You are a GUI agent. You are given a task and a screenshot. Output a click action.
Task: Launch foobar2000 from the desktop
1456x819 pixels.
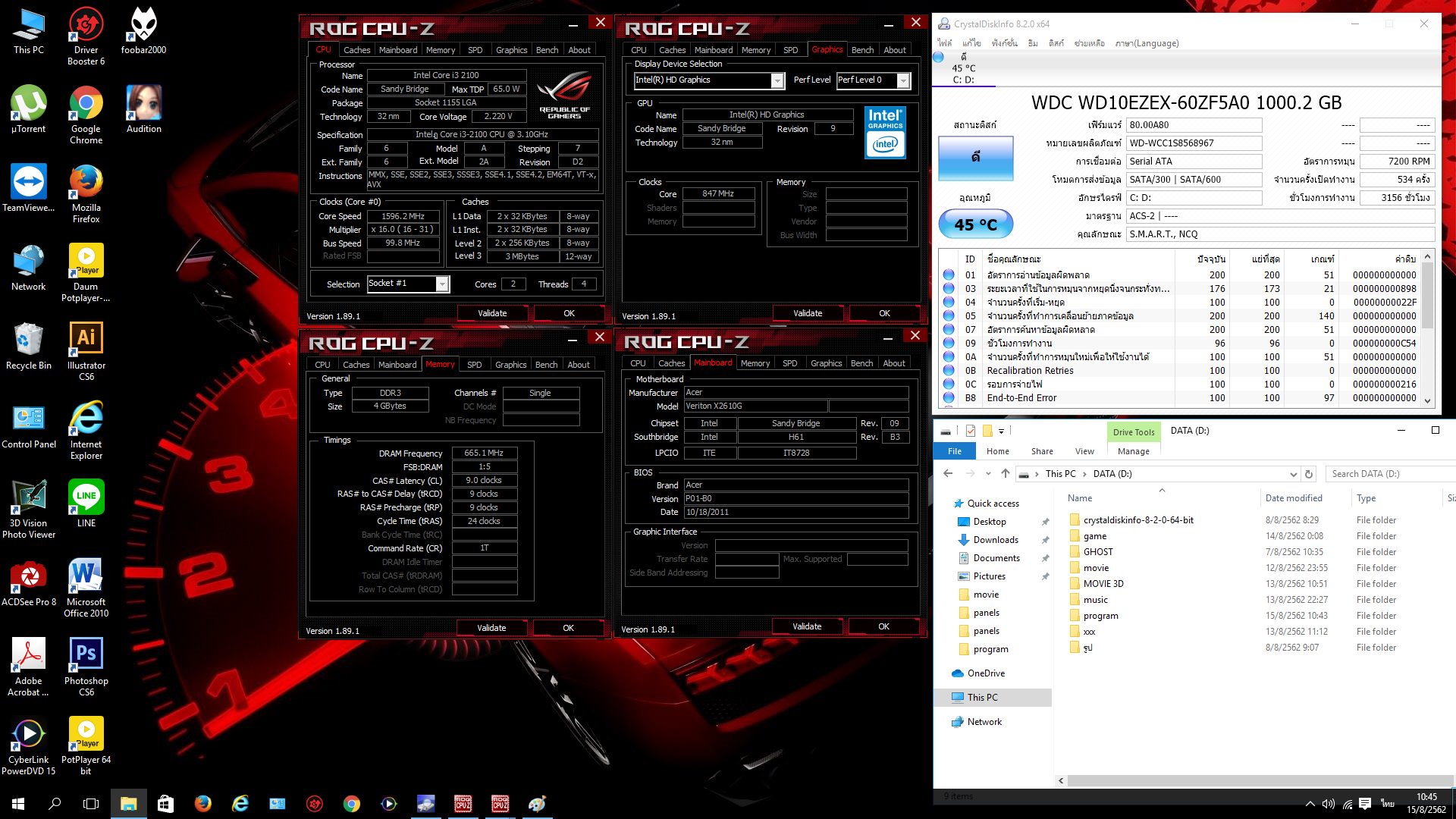point(143,31)
